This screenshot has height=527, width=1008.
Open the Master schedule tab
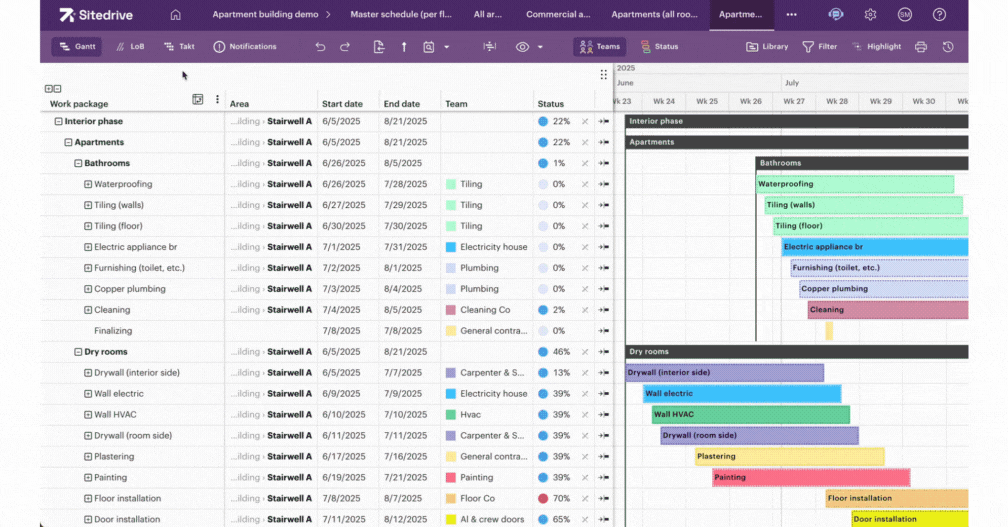[398, 15]
